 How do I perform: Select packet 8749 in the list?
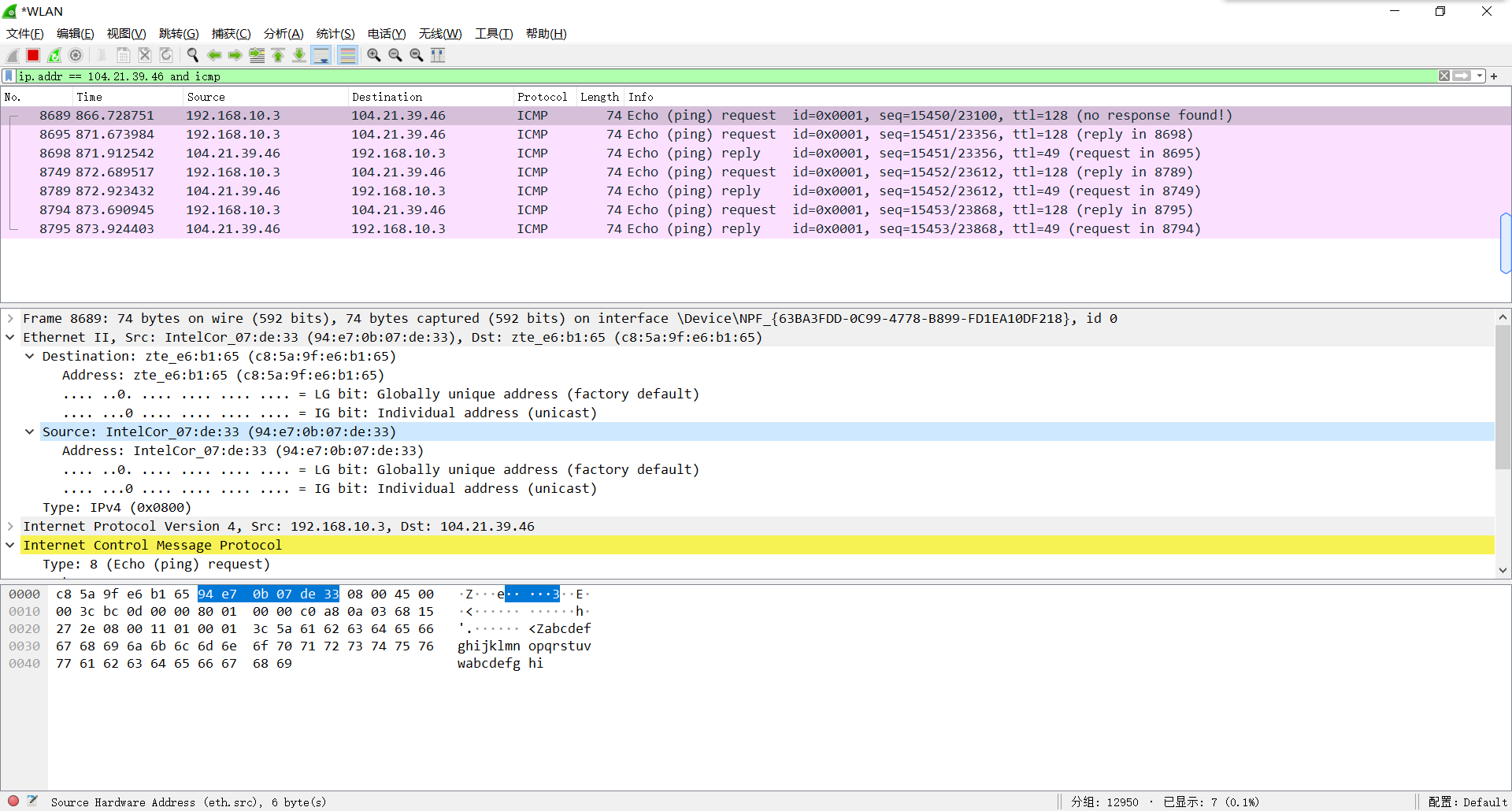315,172
